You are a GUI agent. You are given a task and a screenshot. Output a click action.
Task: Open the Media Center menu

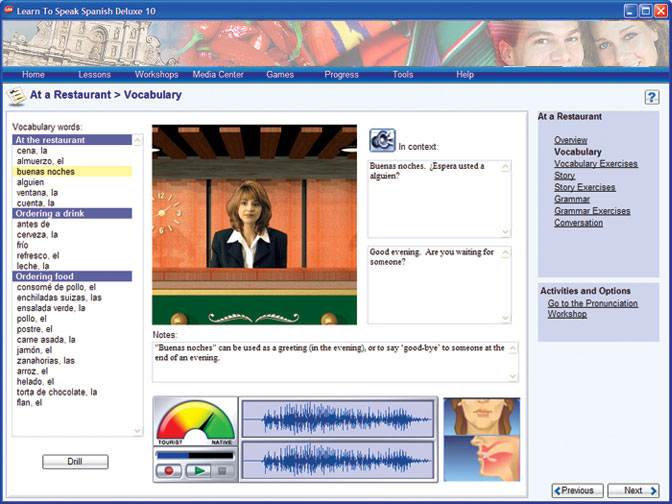(x=217, y=74)
